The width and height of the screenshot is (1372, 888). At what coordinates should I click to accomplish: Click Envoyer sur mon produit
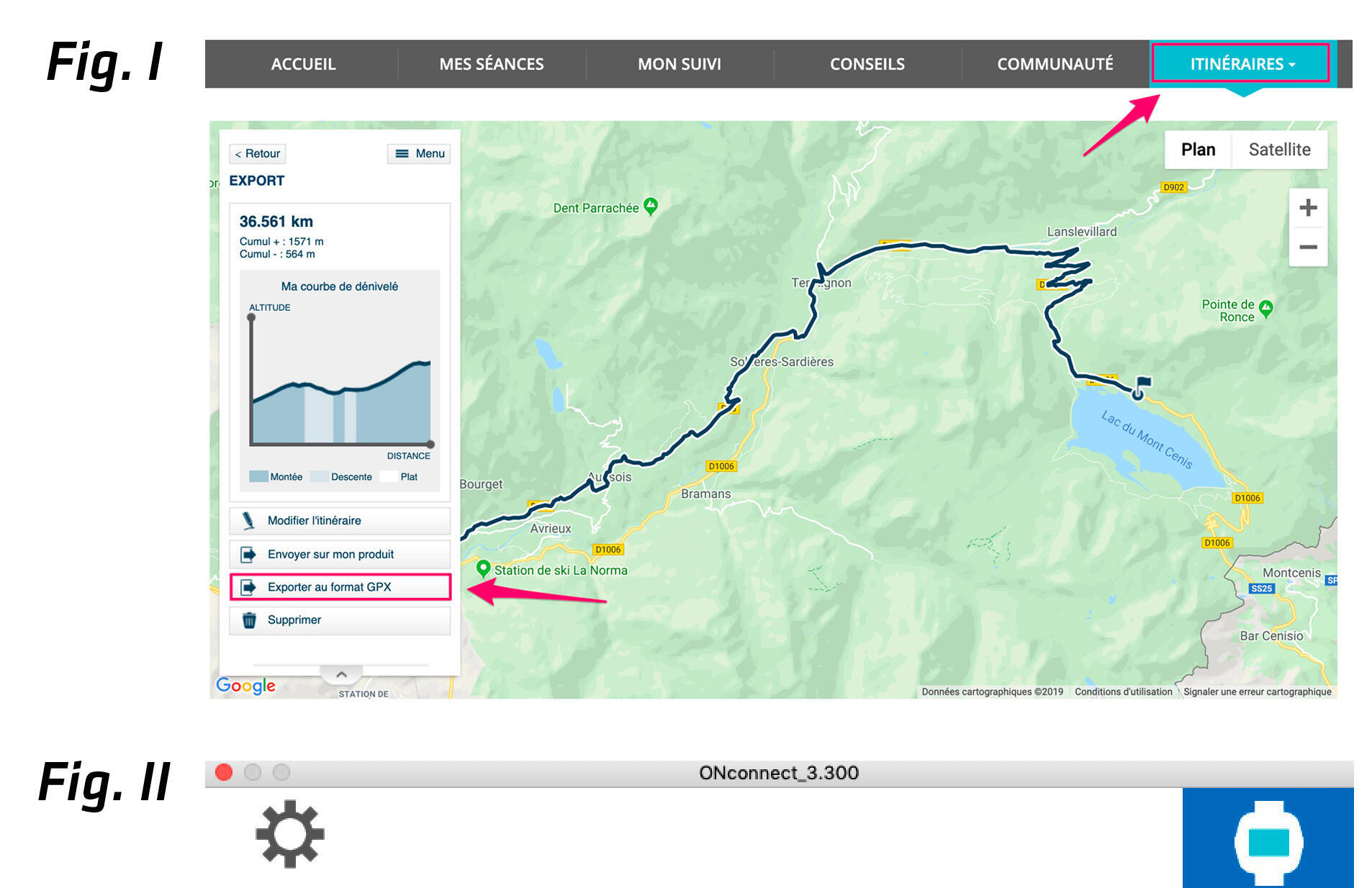[340, 554]
